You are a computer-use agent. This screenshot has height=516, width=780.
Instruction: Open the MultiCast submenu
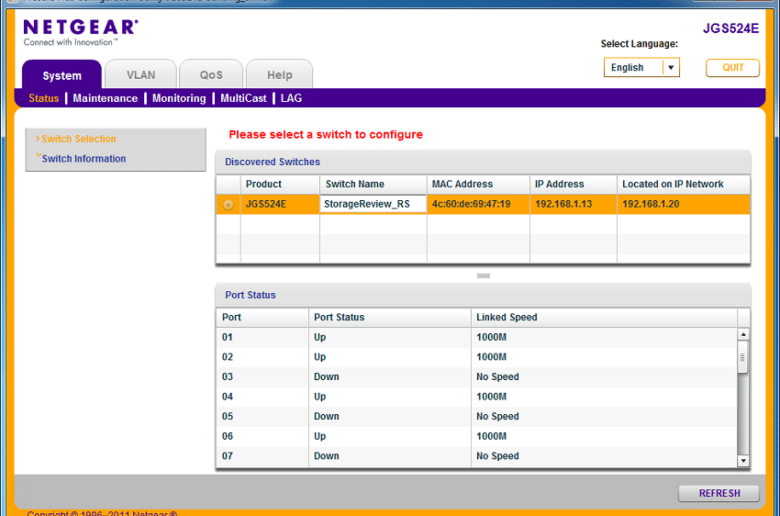coord(243,98)
